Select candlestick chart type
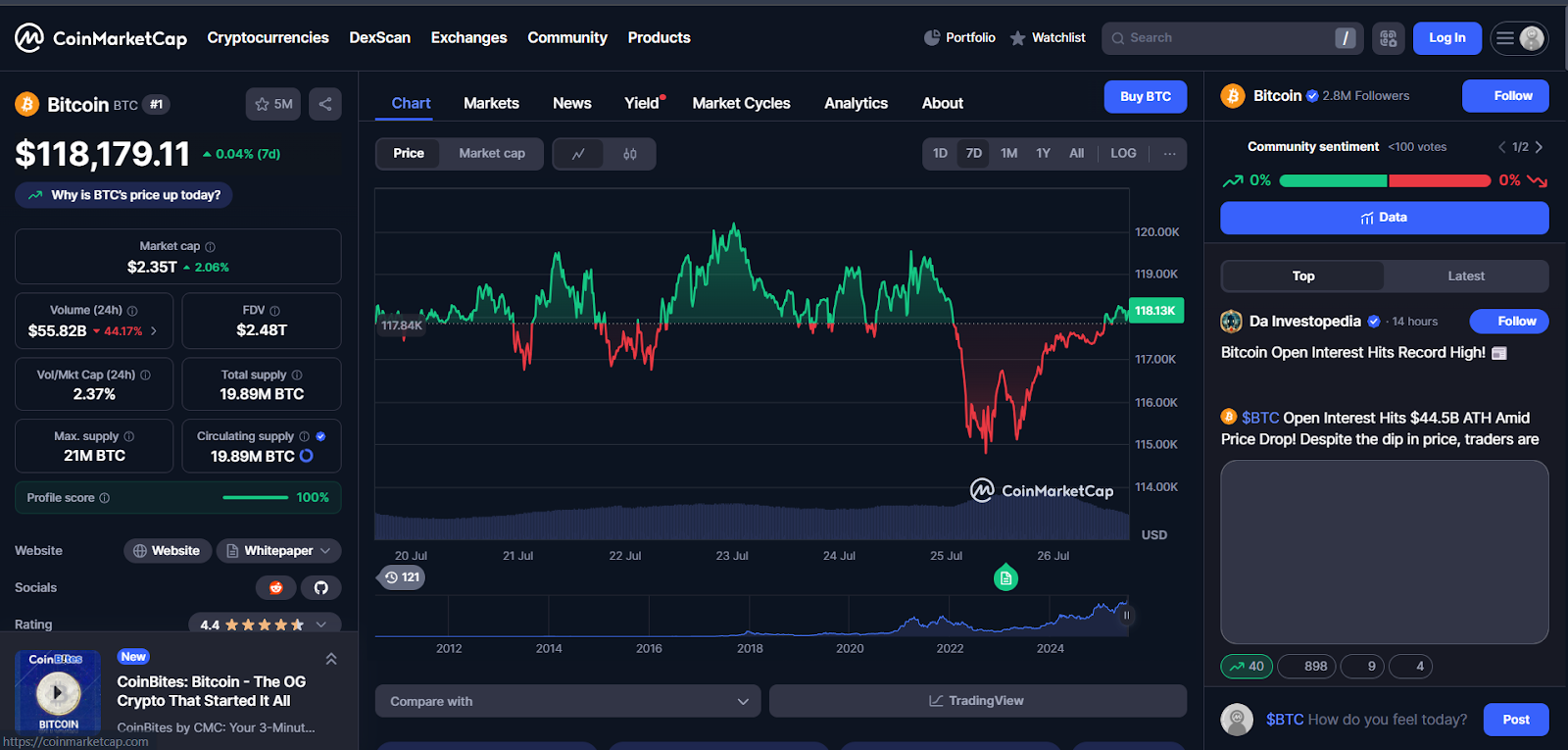This screenshot has width=1568, height=750. coord(630,154)
